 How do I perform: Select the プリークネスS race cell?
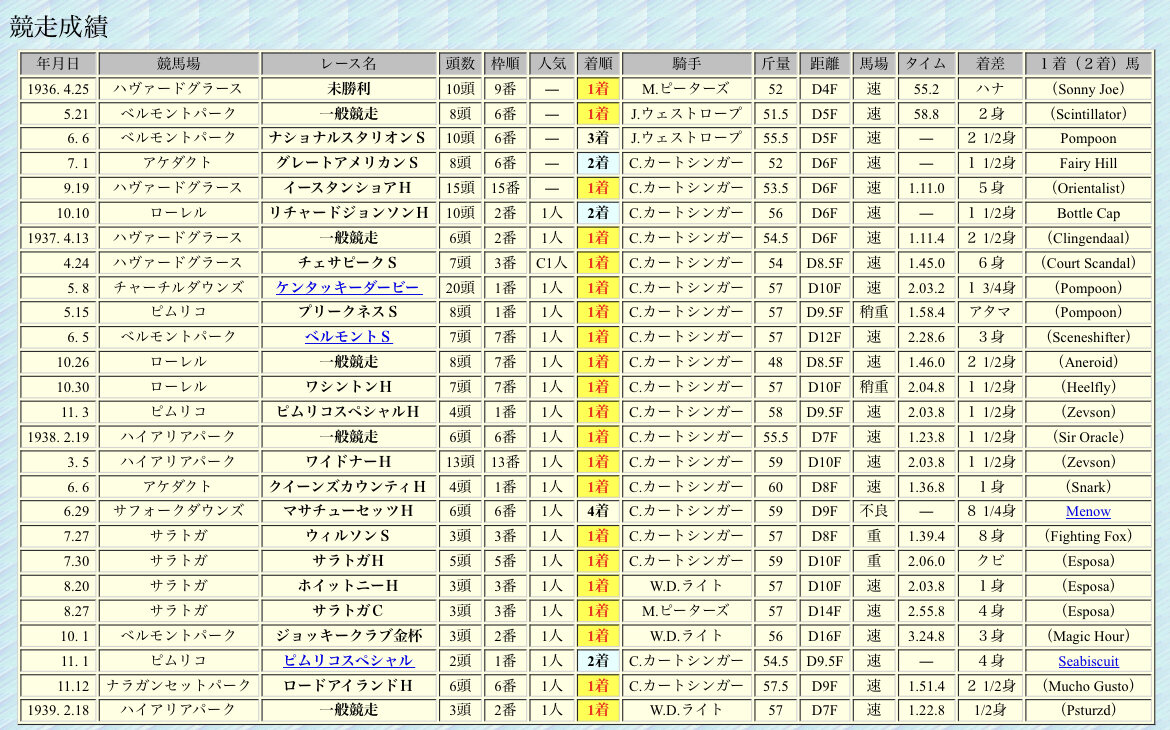pyautogui.click(x=348, y=312)
